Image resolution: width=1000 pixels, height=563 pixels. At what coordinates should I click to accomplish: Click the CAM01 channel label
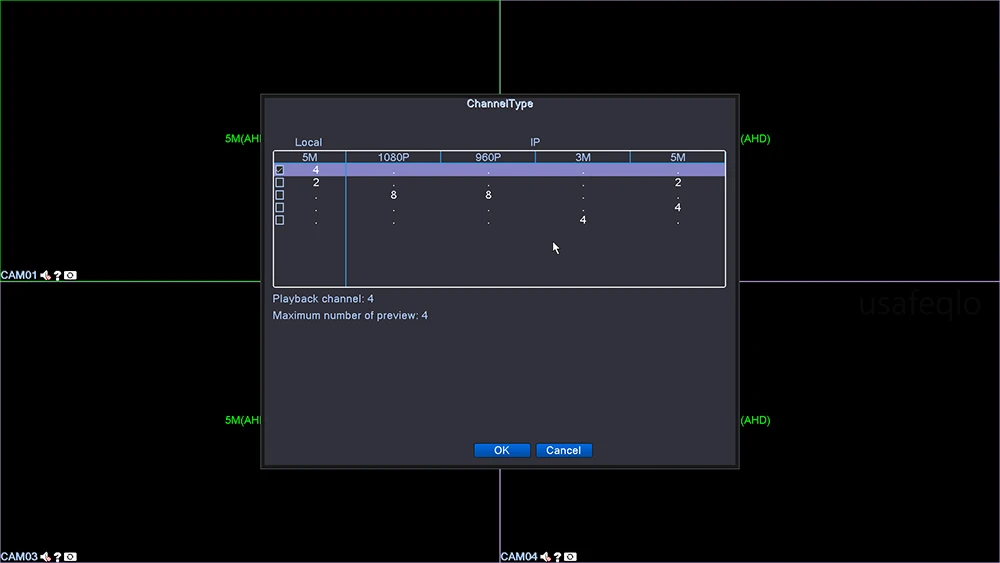tap(19, 275)
